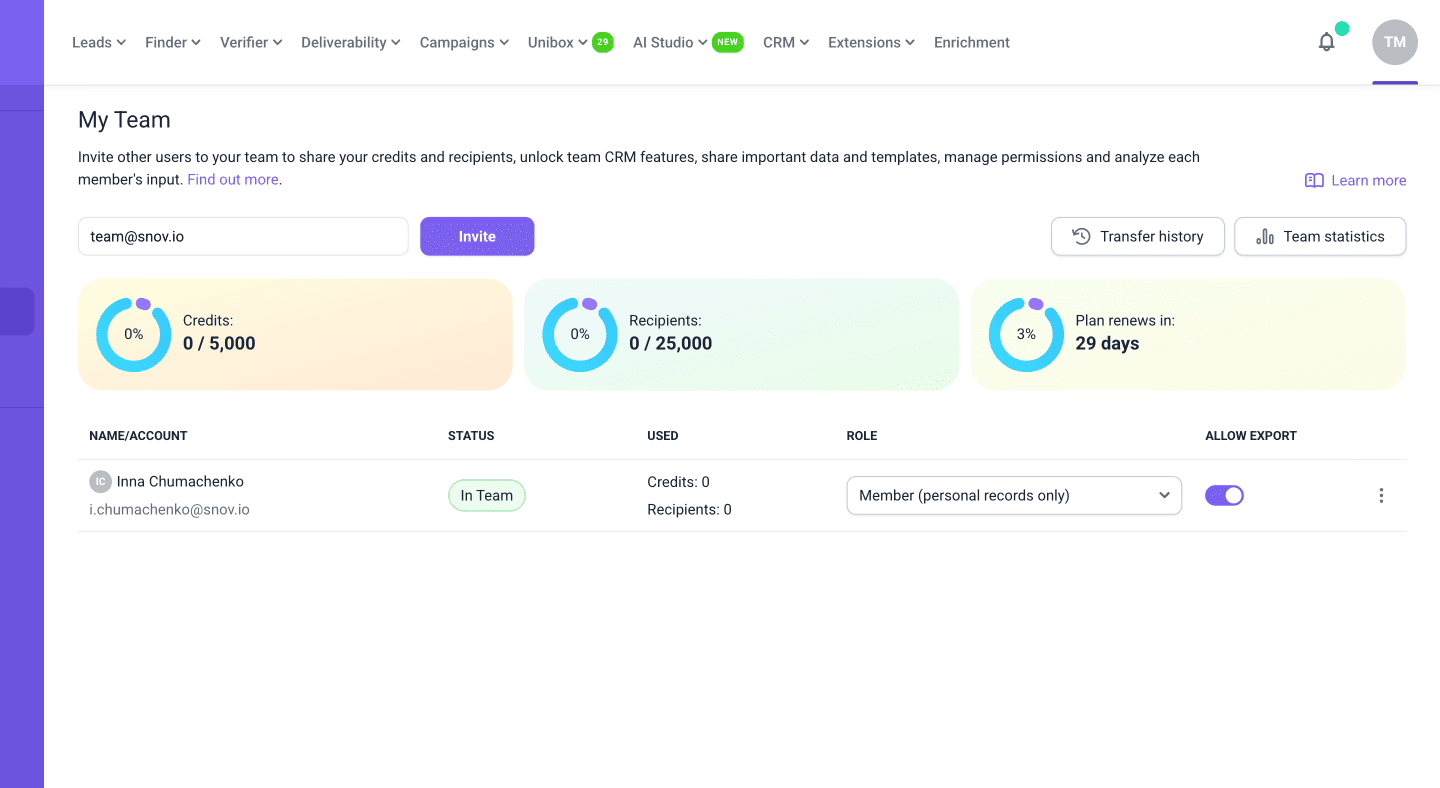The height and width of the screenshot is (788, 1440).
Task: Click the Recipients donut chart
Action: [580, 334]
